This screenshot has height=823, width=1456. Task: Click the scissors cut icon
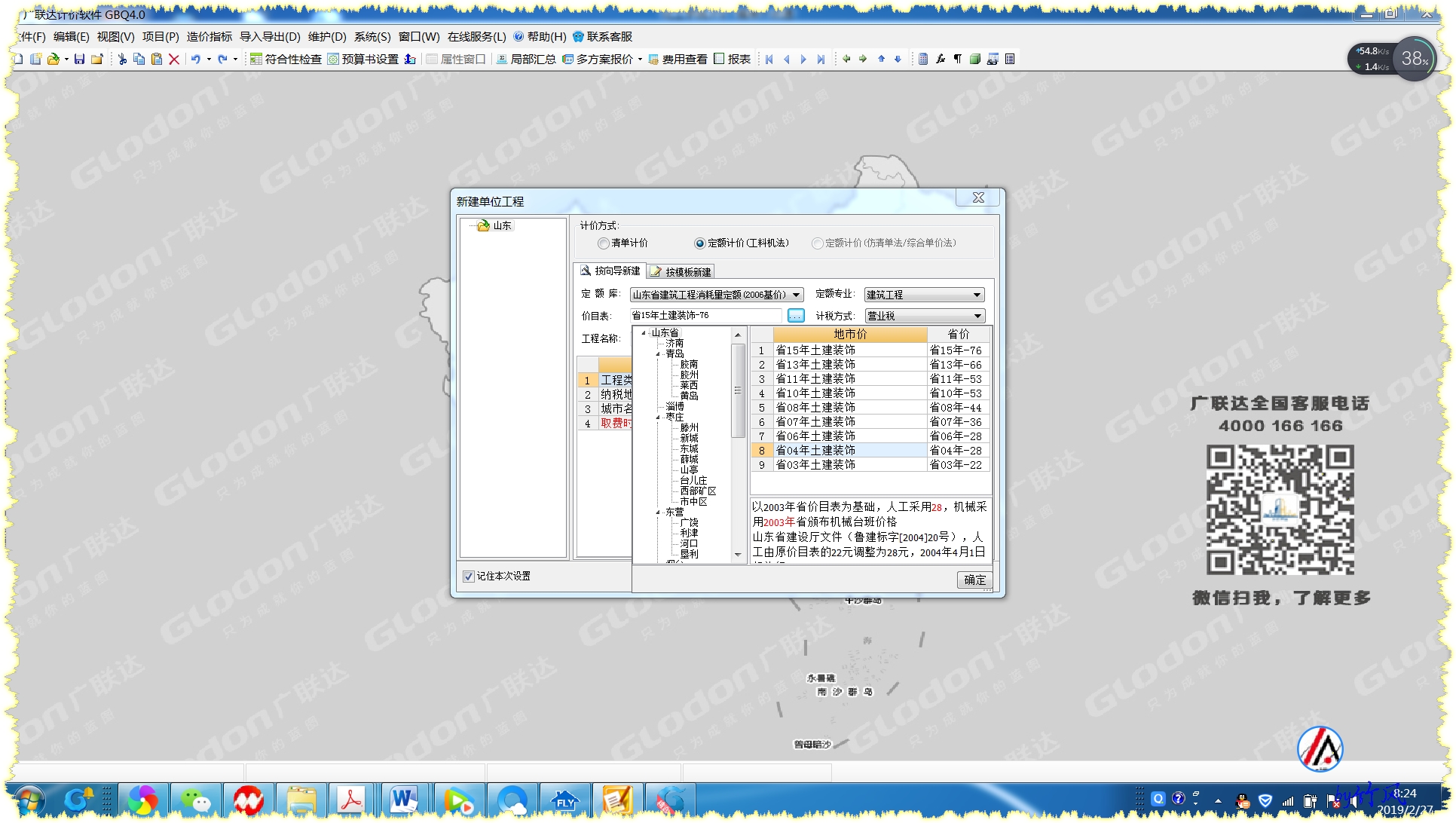tap(122, 59)
